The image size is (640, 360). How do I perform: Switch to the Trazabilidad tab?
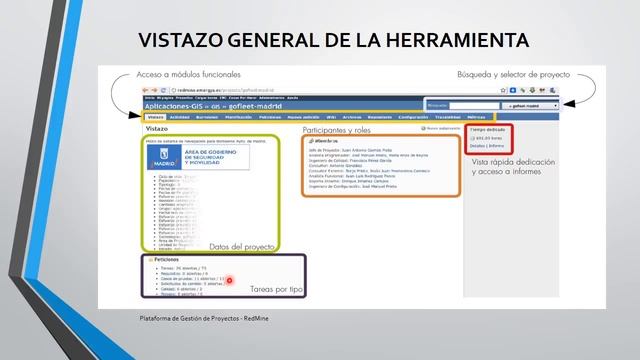pyautogui.click(x=448, y=117)
